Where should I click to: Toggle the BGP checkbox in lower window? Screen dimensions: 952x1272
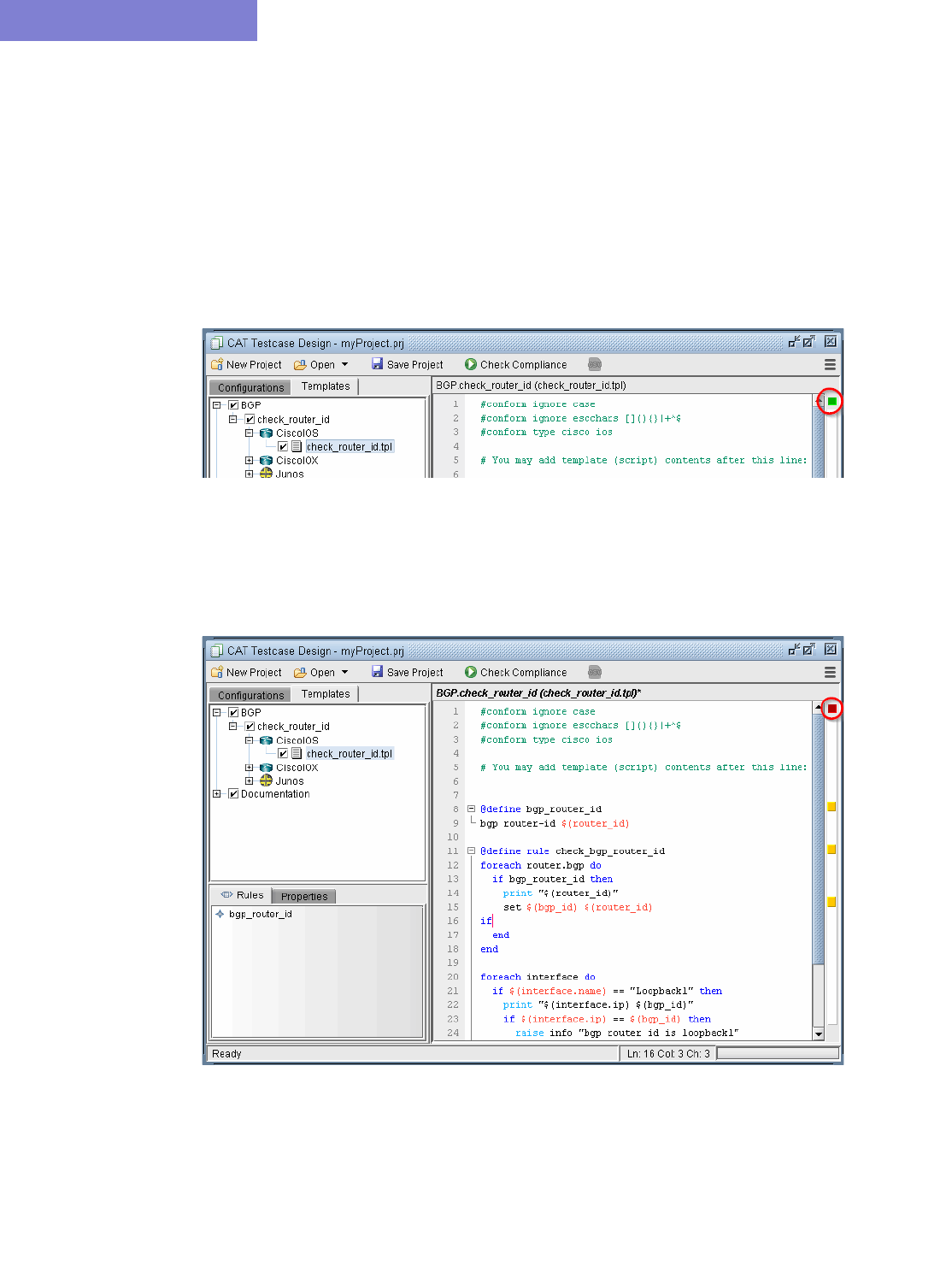tap(233, 713)
